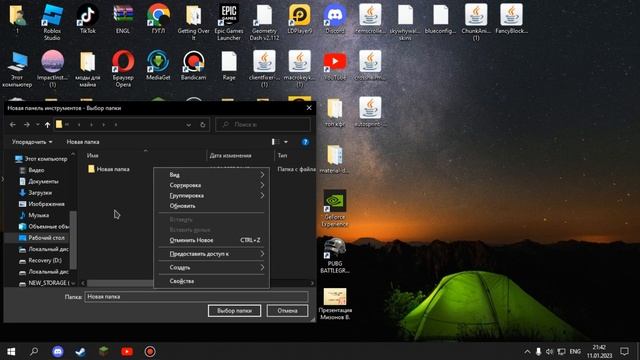Click the volume icon in system tray

click(x=549, y=351)
